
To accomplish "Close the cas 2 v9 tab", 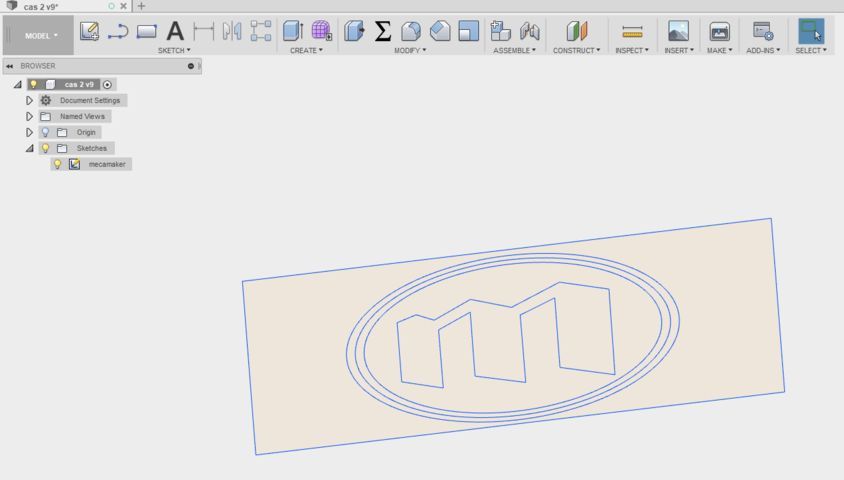I will (x=123, y=6).
